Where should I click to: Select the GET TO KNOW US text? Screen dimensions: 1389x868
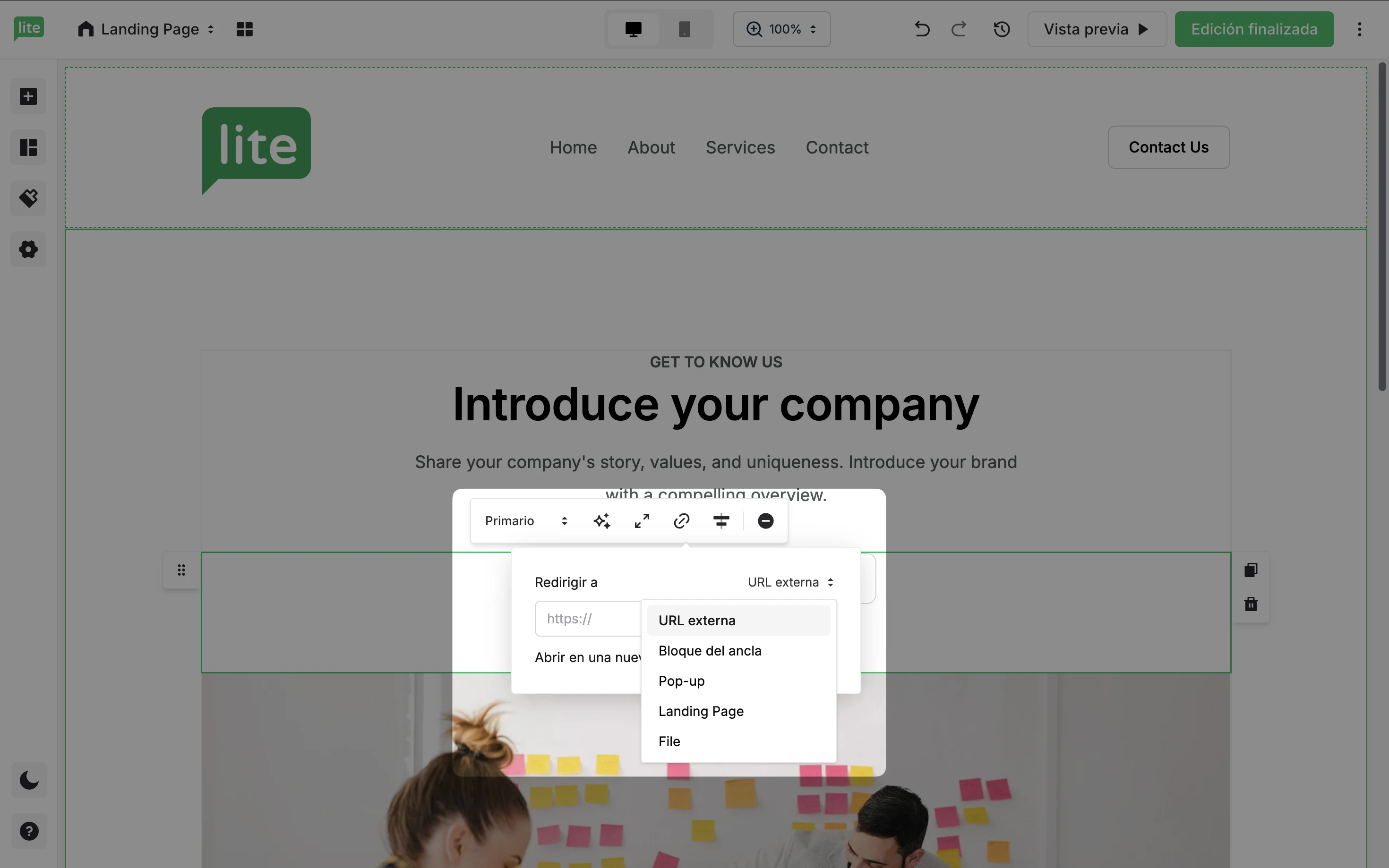715,362
